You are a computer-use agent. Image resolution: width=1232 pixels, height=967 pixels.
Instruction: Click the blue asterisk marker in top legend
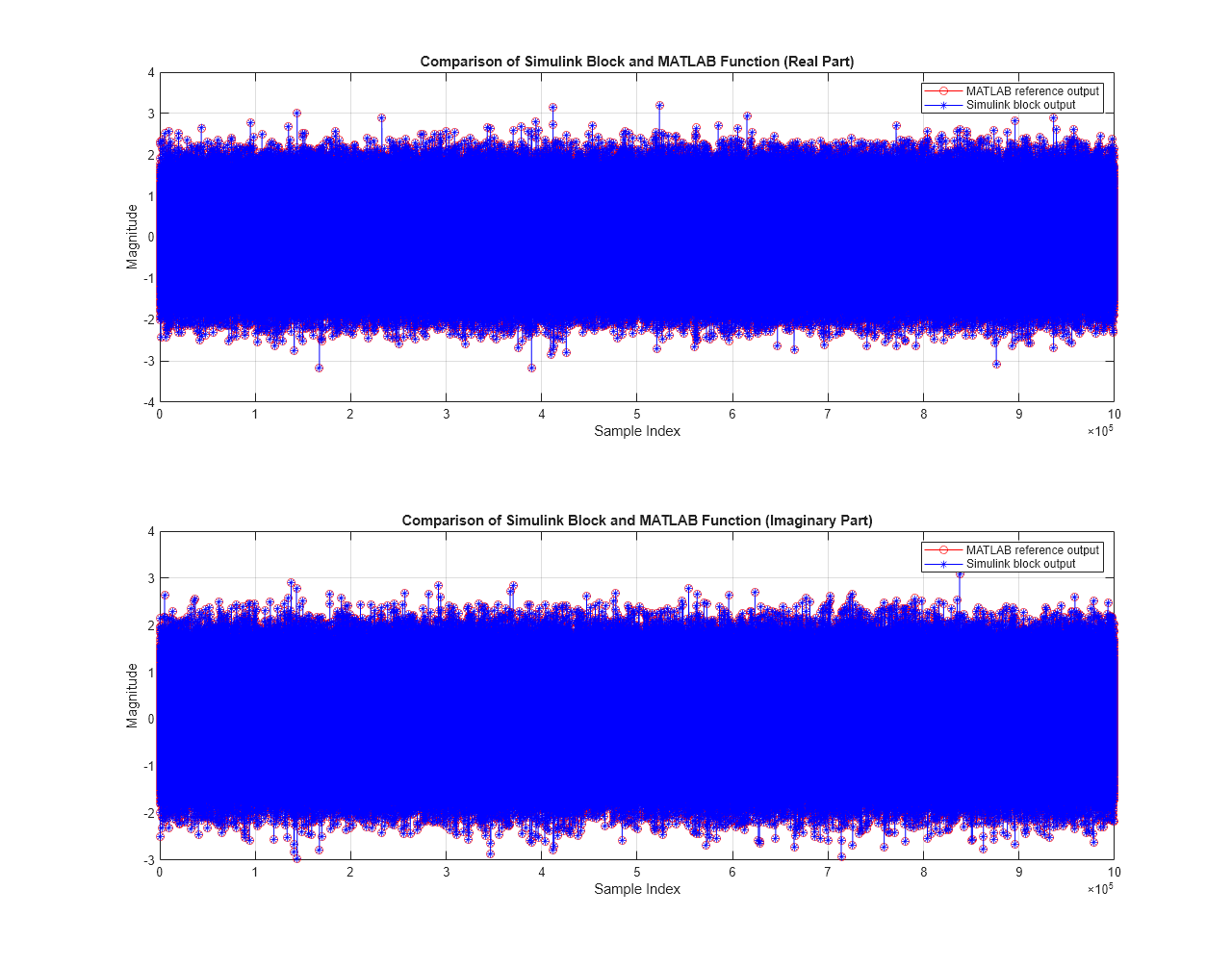[x=943, y=105]
